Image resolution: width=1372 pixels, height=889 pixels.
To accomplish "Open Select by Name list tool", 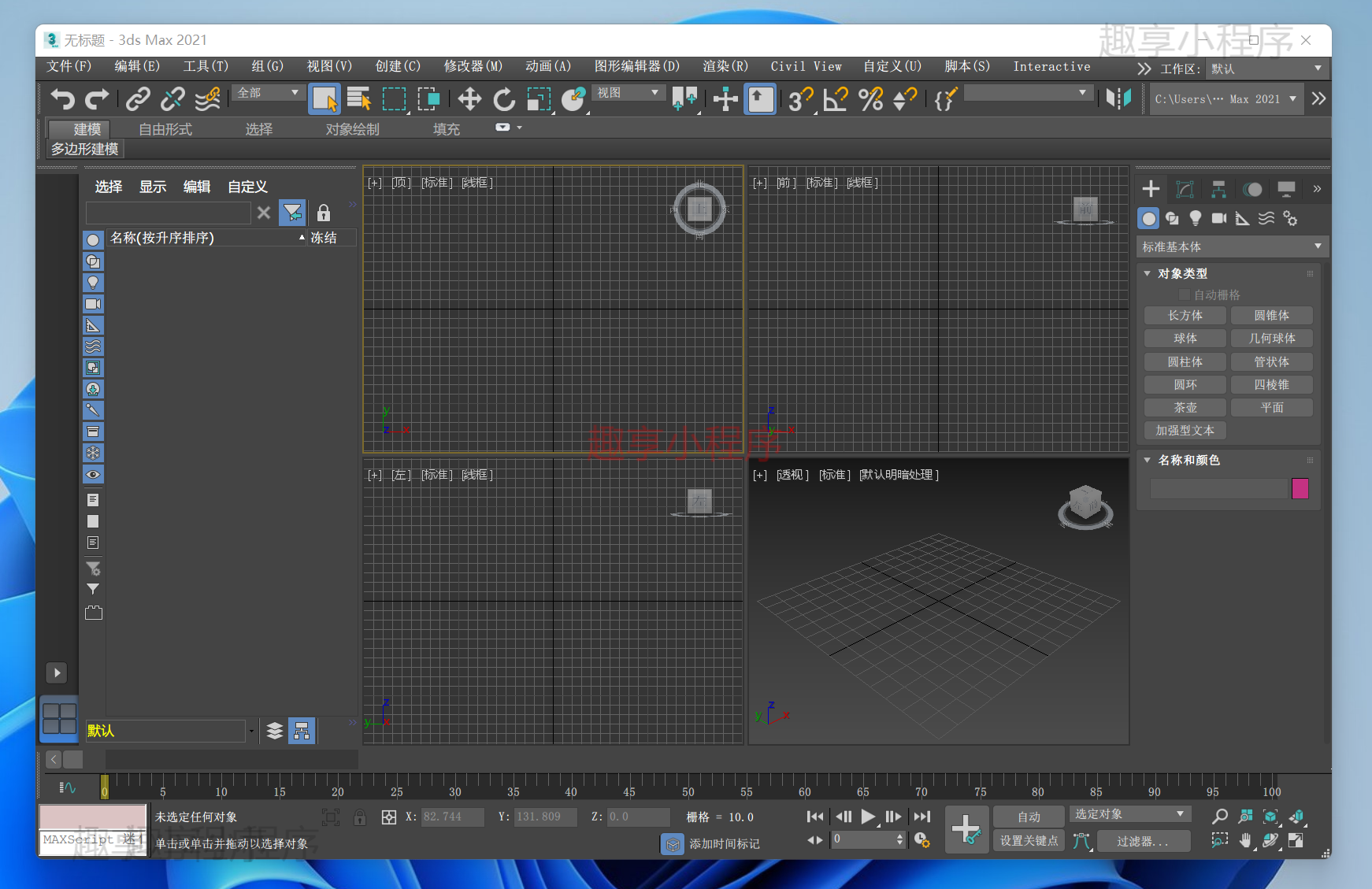I will 359,99.
